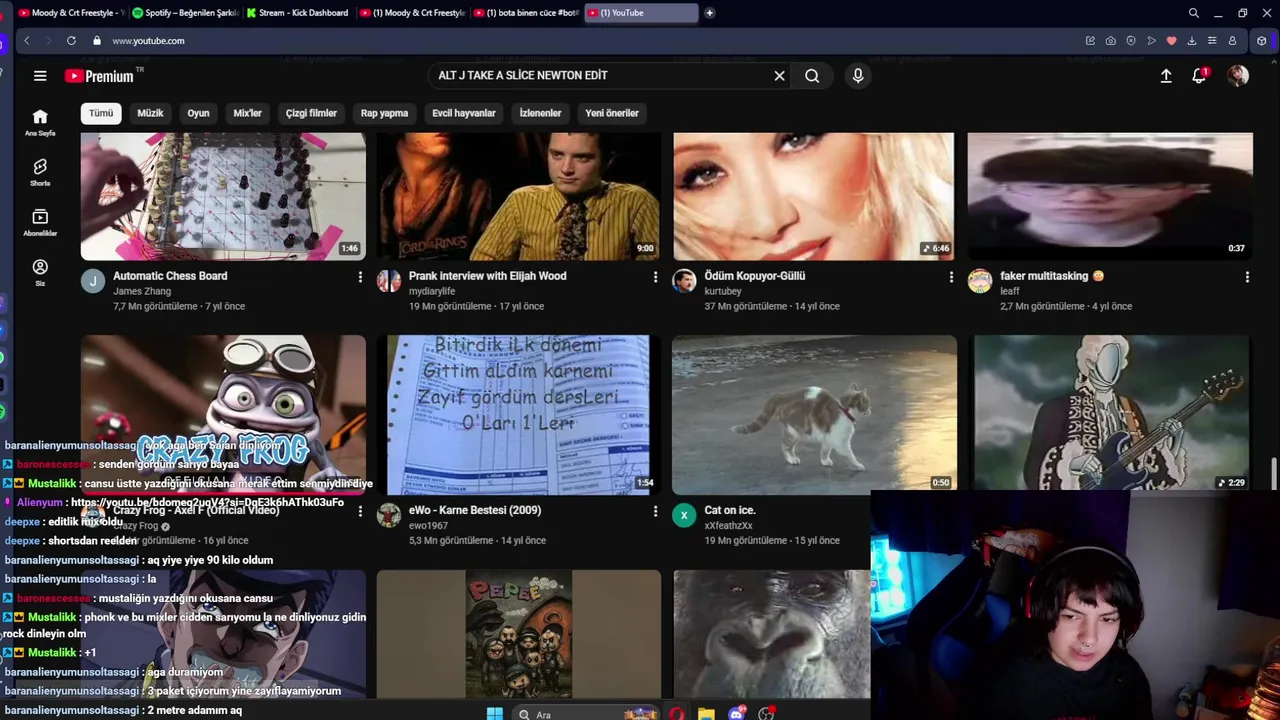The height and width of the screenshot is (720, 1280).
Task: Open options menu for Automatic Chess Board
Action: 360,277
